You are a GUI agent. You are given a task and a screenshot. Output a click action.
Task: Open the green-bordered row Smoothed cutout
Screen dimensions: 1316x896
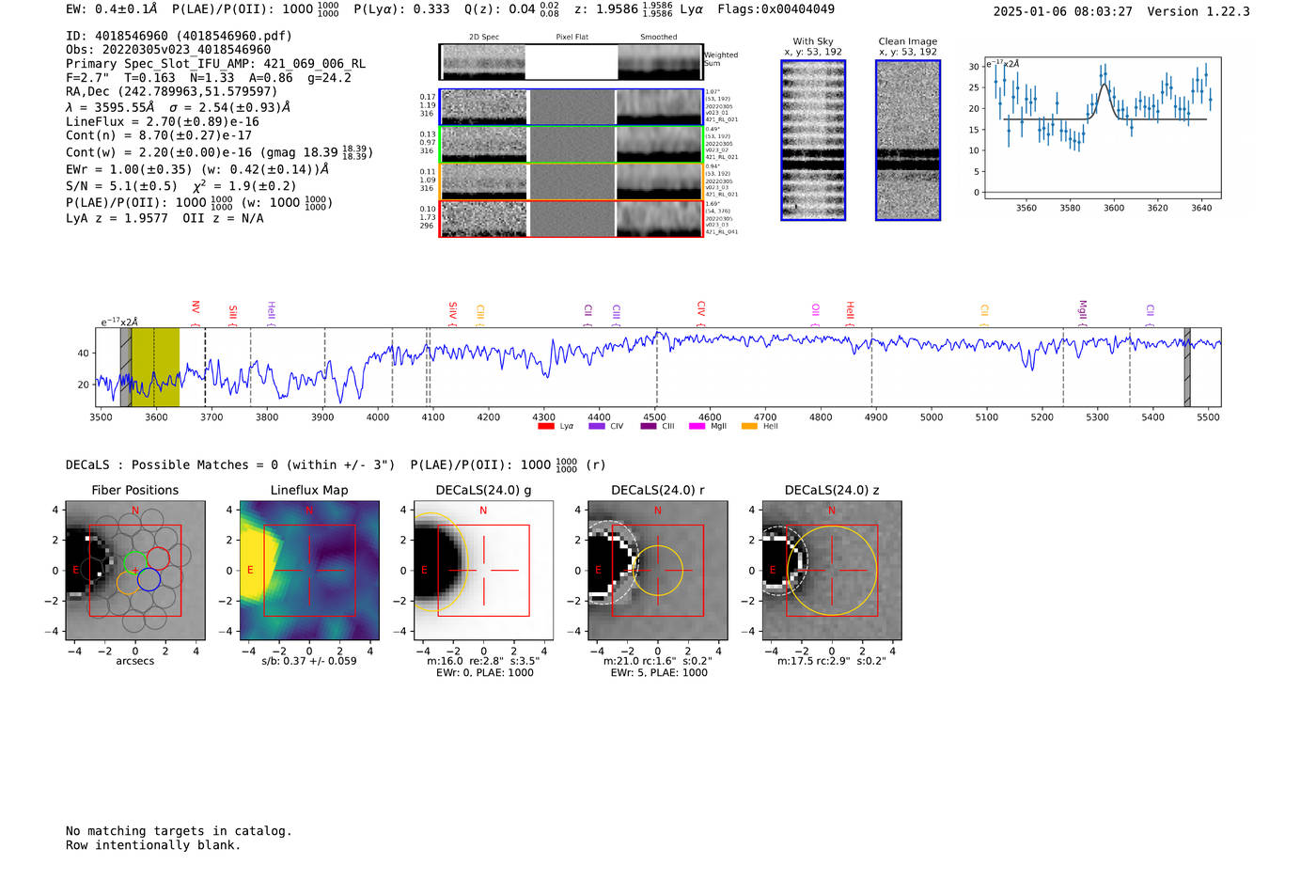click(x=659, y=145)
